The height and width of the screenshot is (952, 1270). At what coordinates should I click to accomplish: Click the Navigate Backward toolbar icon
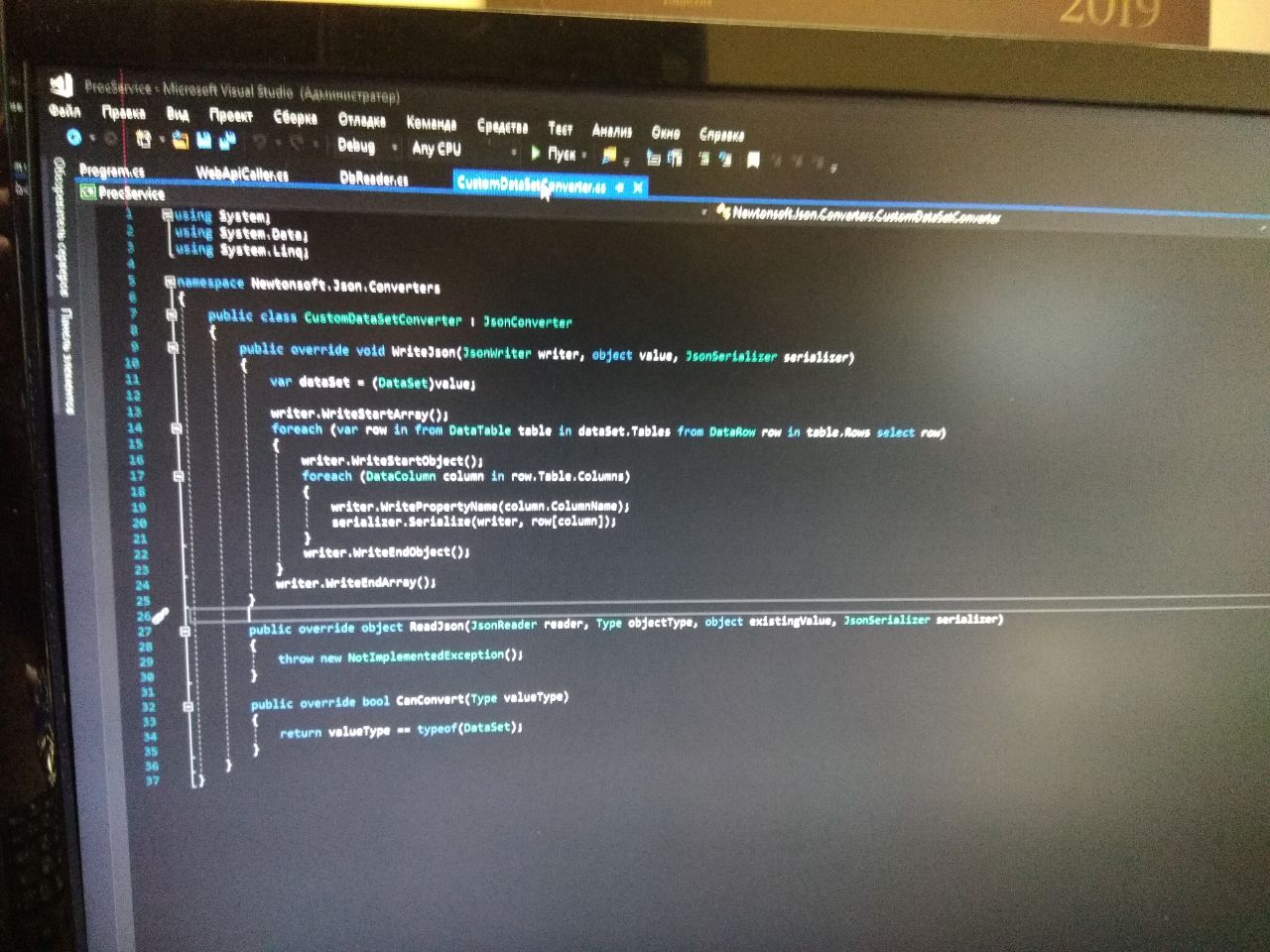[74, 137]
